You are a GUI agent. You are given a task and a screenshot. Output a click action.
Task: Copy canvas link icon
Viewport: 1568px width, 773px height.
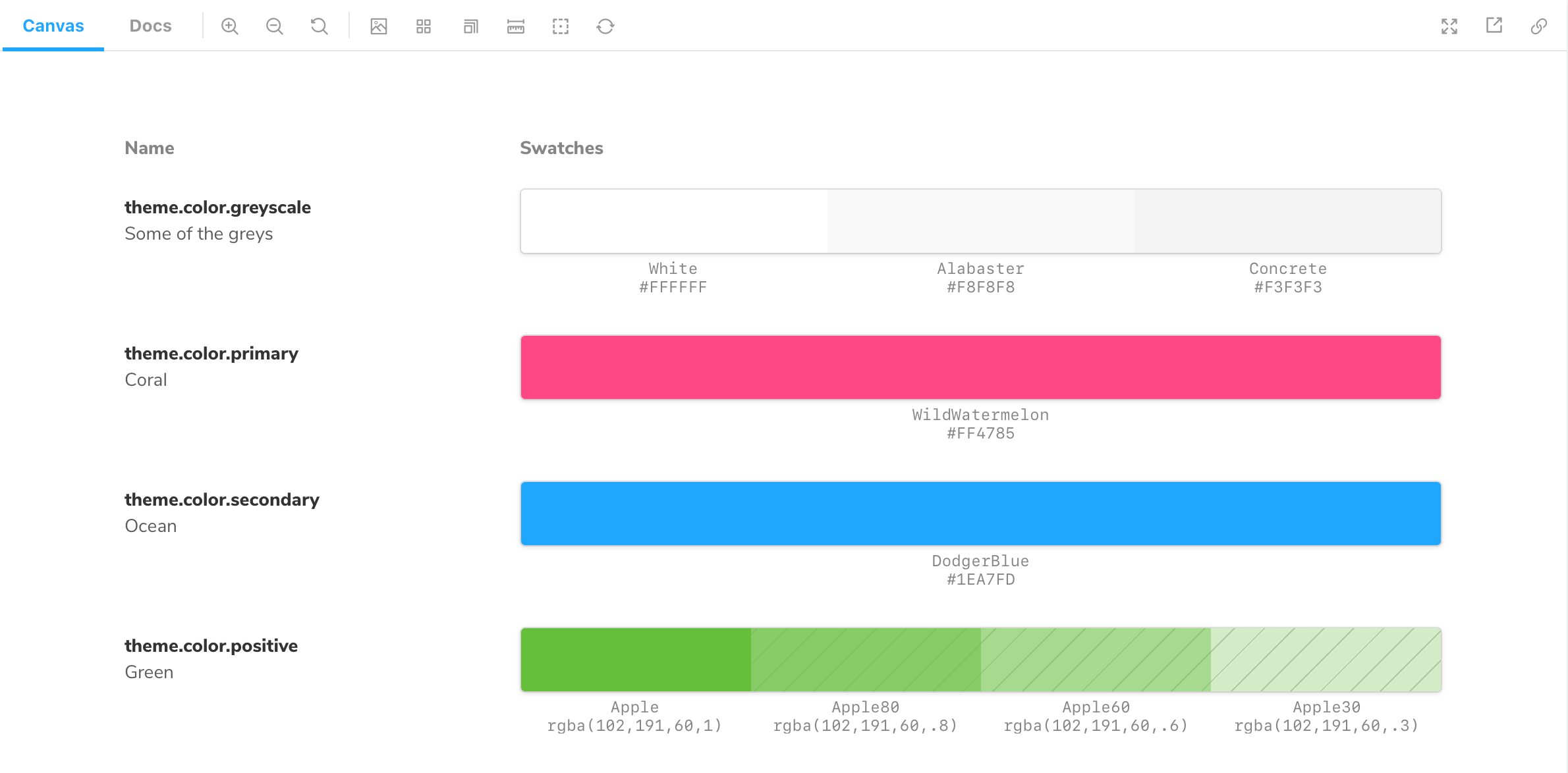[1539, 26]
